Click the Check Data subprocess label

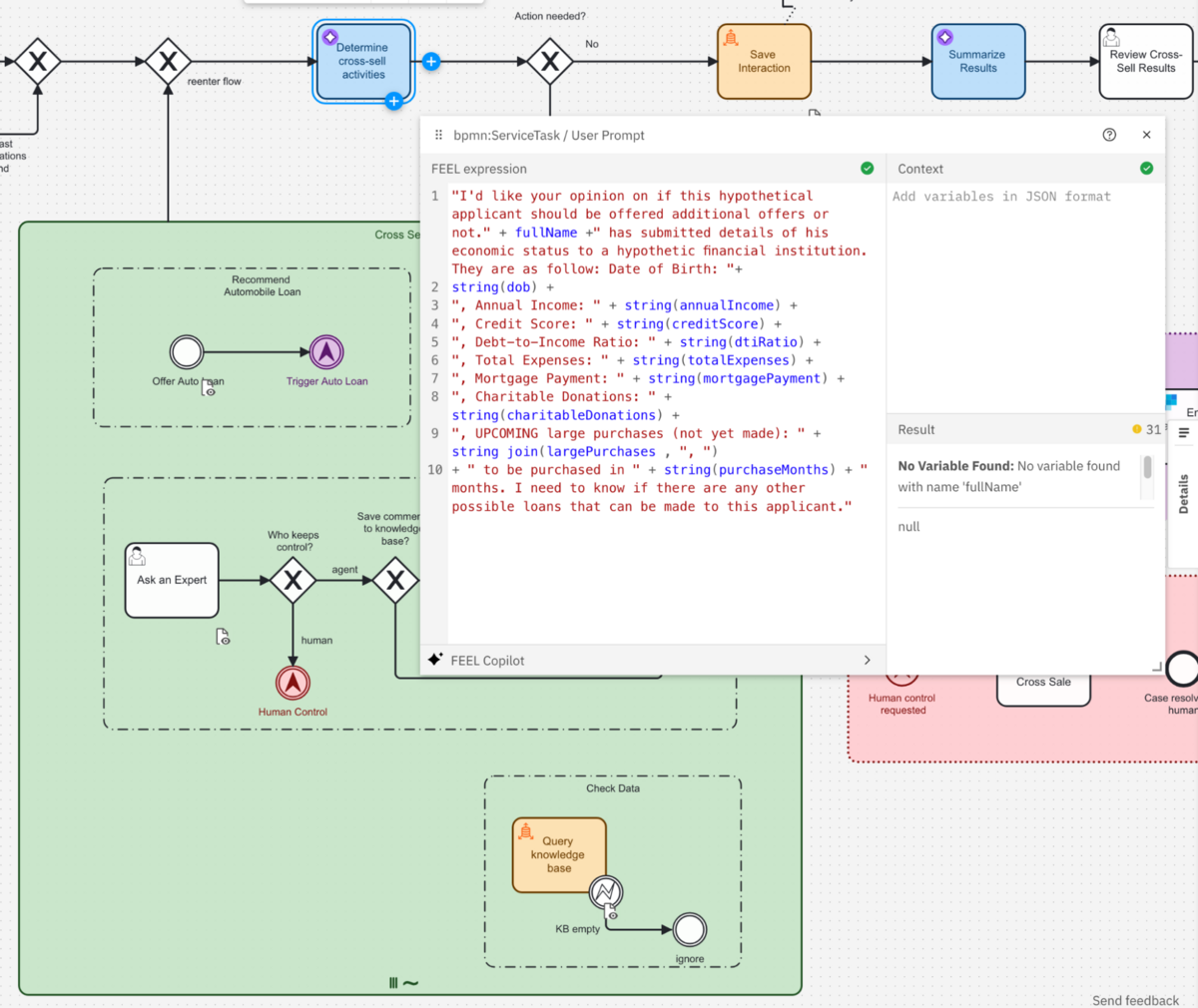pyautogui.click(x=613, y=788)
